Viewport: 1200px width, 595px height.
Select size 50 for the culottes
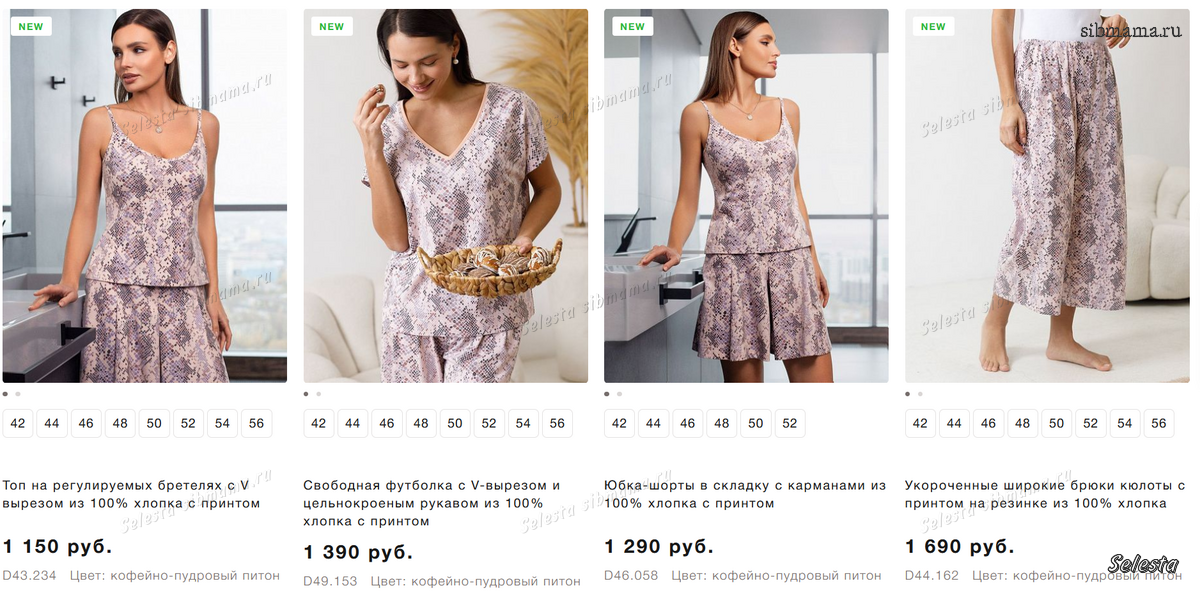pyautogui.click(x=1056, y=423)
